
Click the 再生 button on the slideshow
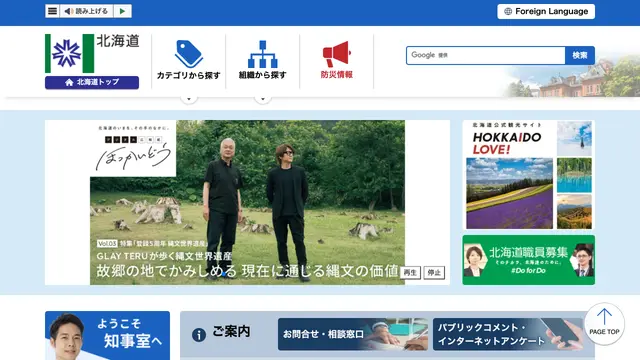tap(410, 272)
